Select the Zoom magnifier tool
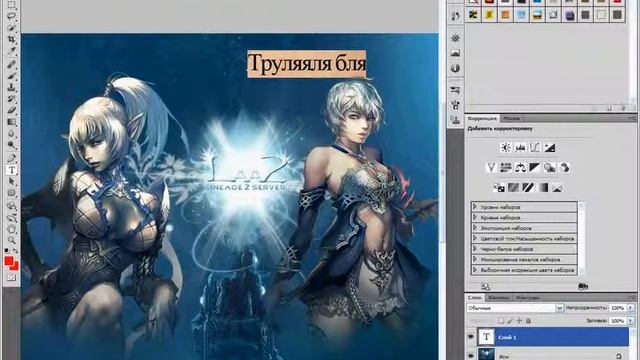The height and width of the screenshot is (360, 640). pyautogui.click(x=11, y=240)
